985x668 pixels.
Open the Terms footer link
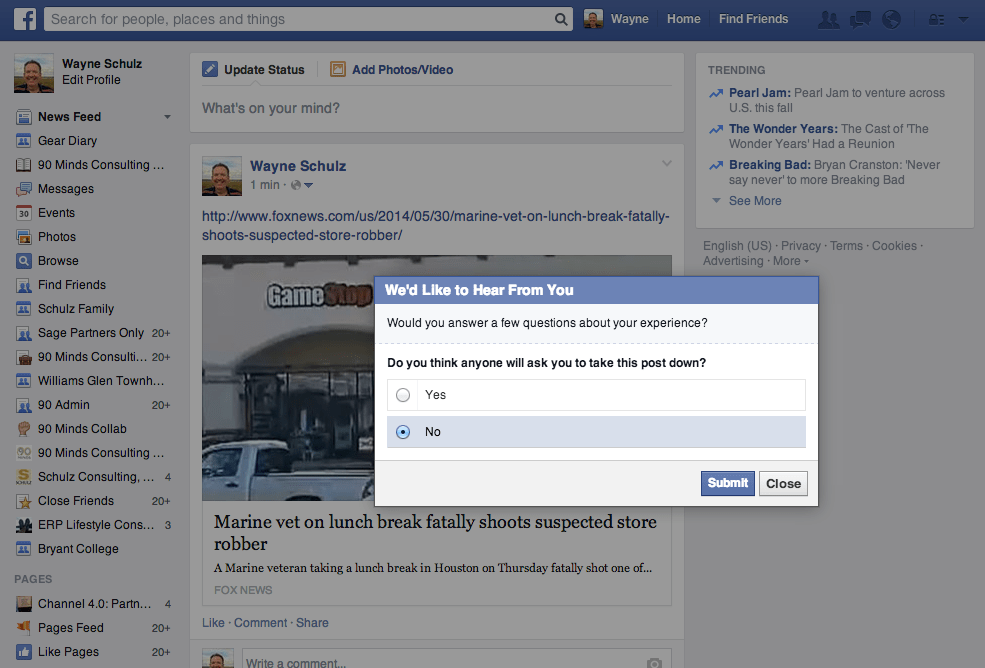tap(846, 246)
